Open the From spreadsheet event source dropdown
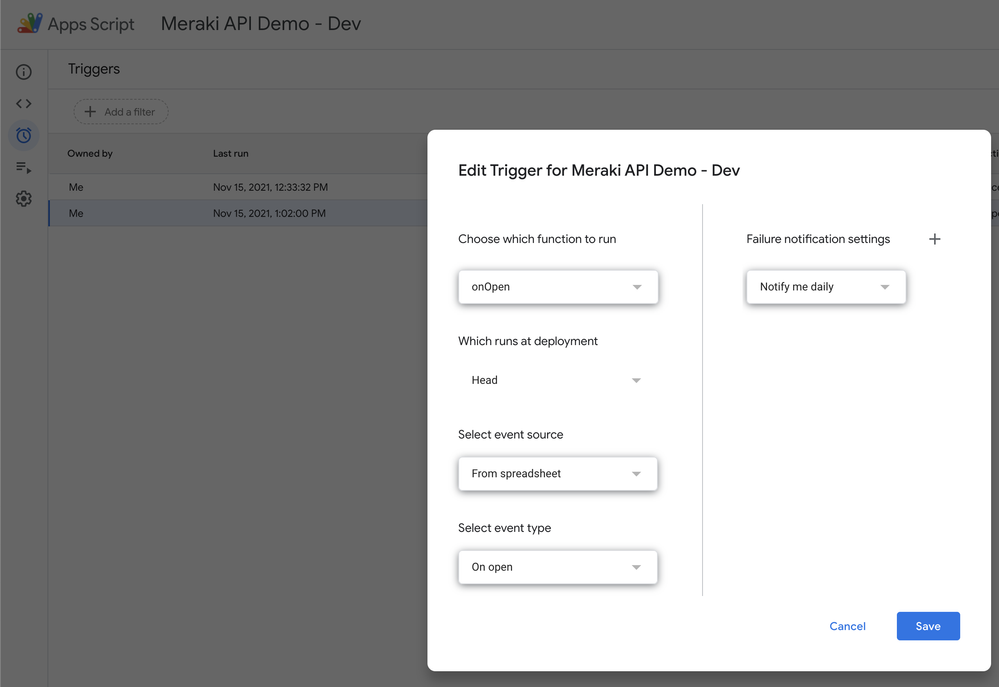 point(557,474)
